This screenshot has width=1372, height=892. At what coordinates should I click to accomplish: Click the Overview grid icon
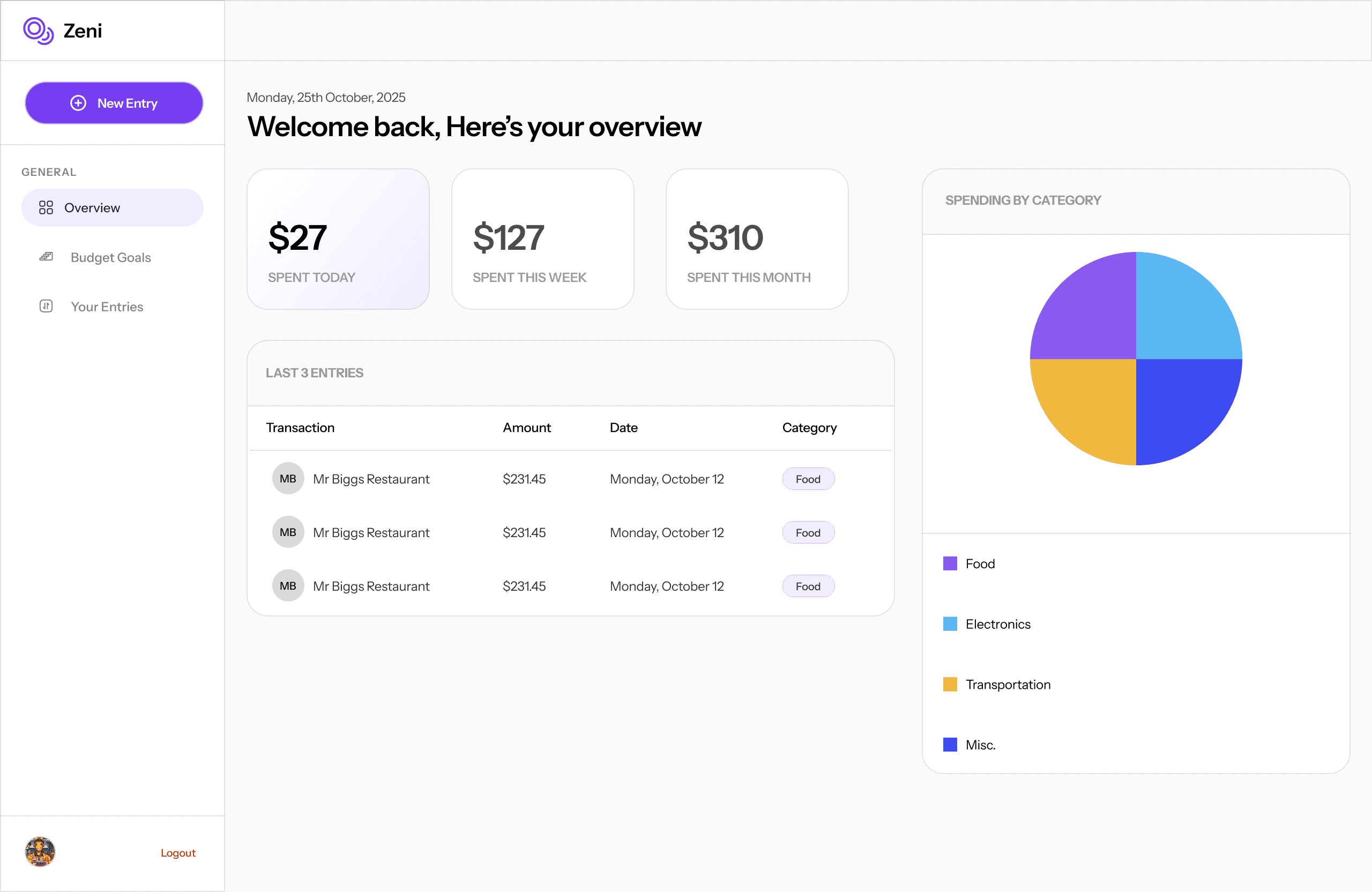coord(46,207)
